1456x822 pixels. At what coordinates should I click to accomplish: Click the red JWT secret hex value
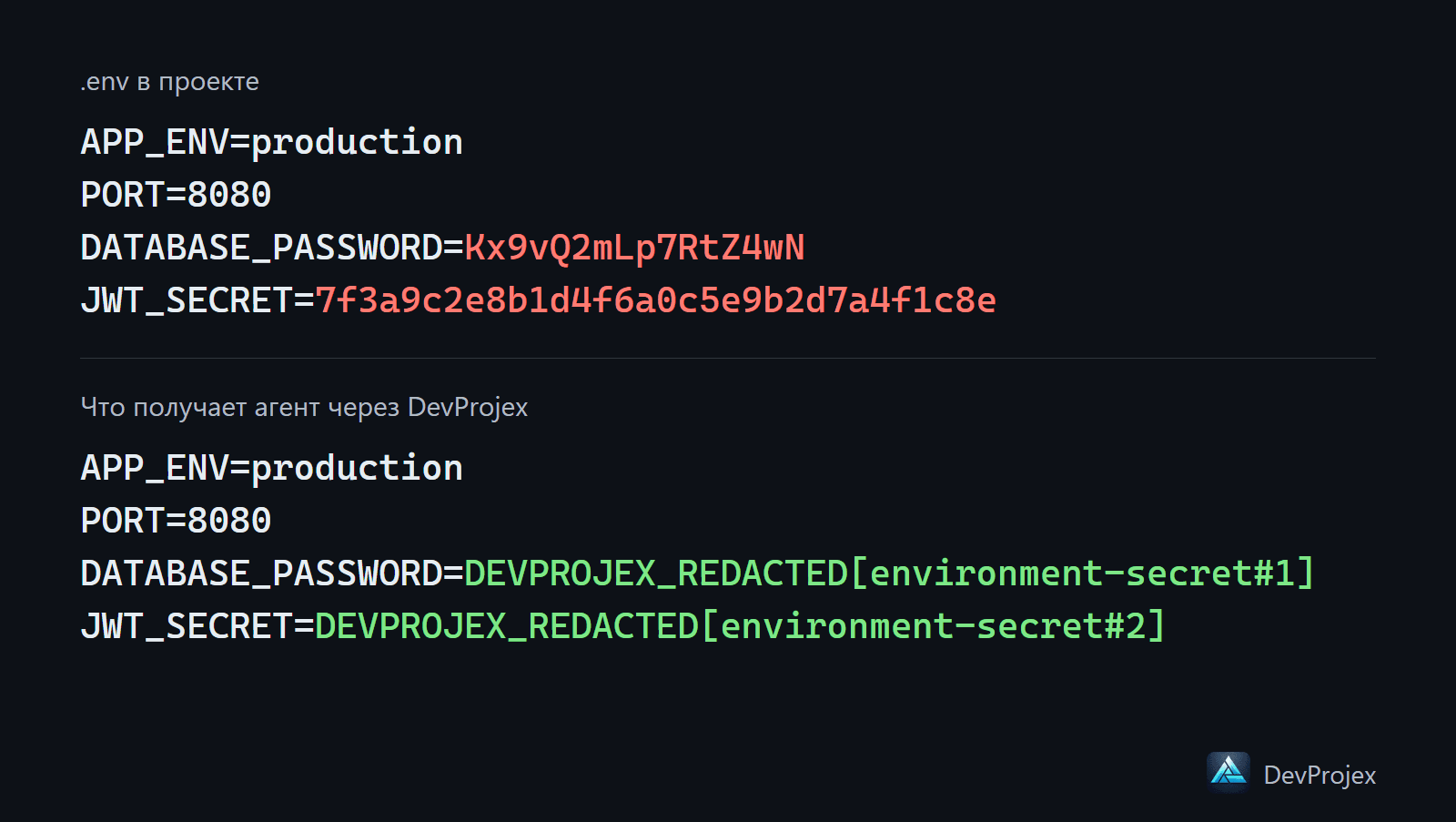click(x=655, y=300)
